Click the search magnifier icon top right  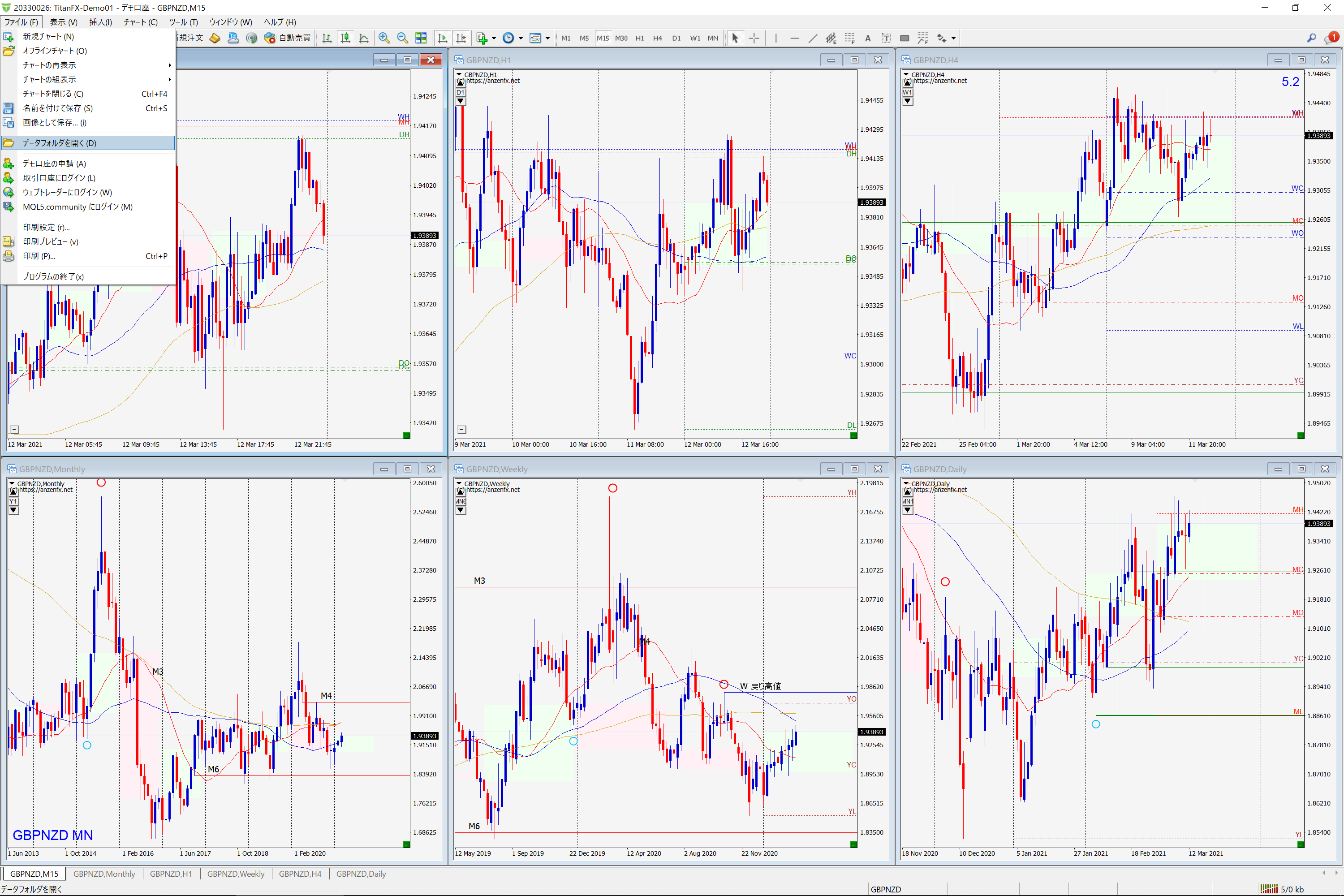coord(1311,38)
